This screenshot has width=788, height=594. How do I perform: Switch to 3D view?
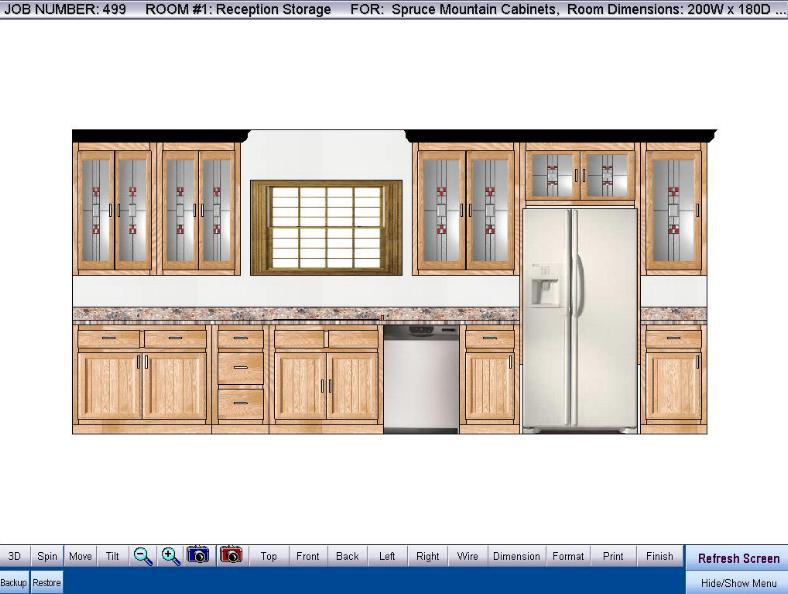(x=15, y=556)
